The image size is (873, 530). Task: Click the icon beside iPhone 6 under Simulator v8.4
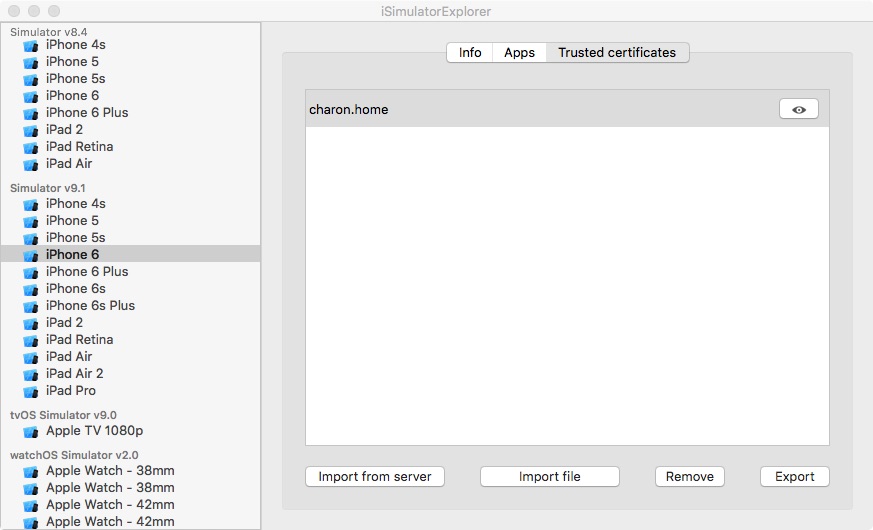31,97
